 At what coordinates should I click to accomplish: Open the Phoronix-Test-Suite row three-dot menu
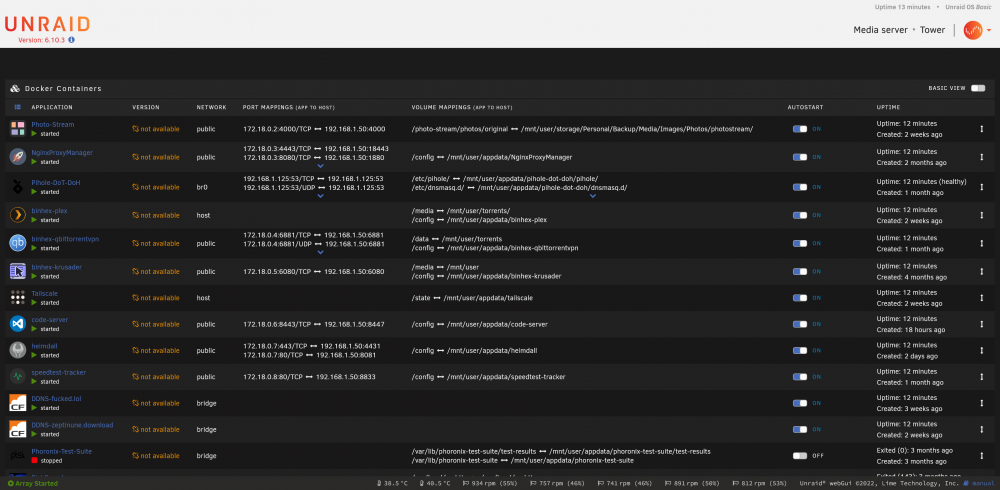click(x=982, y=456)
